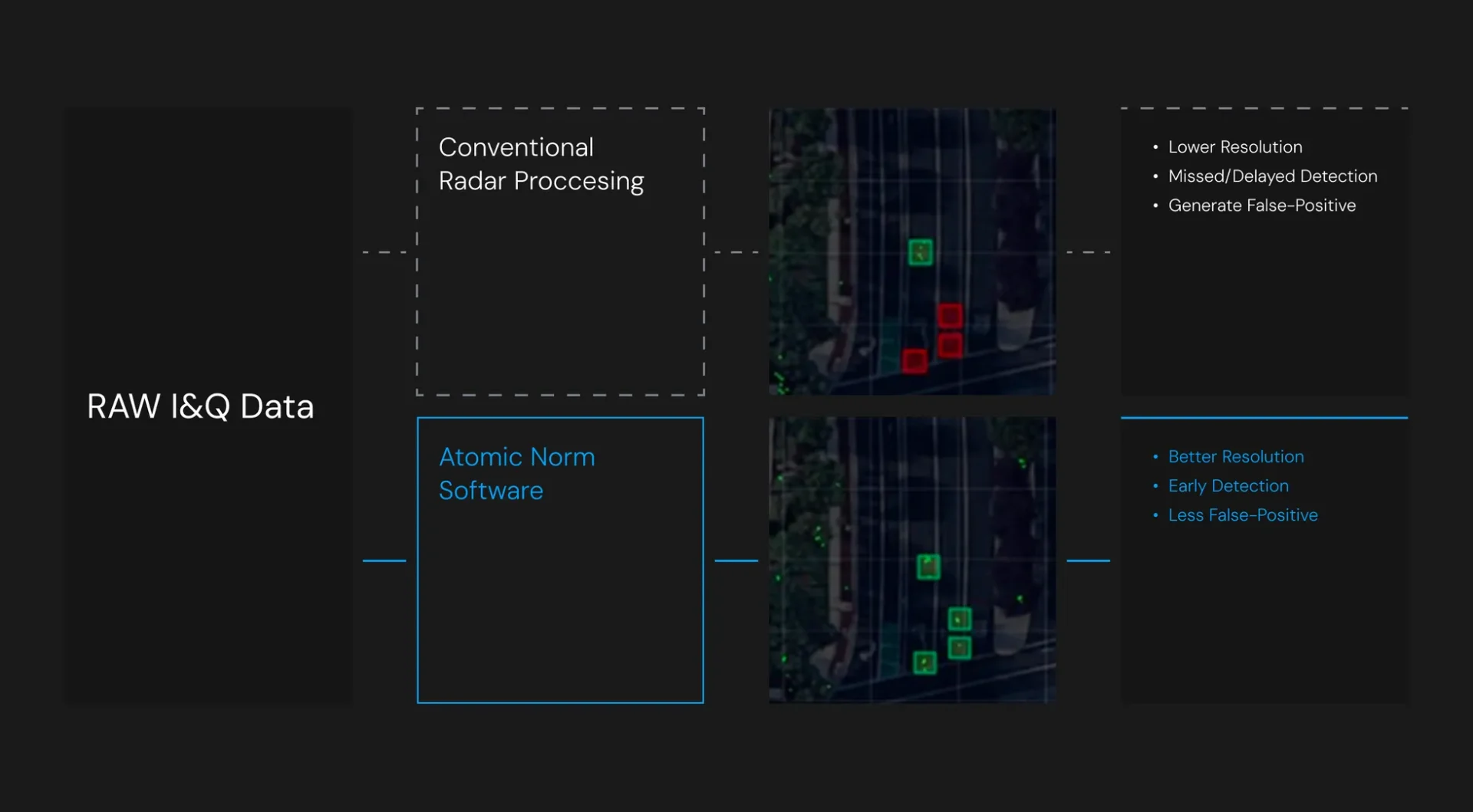Click the bottom-left green box in the lower radar image
Image resolution: width=1473 pixels, height=812 pixels.
[924, 662]
